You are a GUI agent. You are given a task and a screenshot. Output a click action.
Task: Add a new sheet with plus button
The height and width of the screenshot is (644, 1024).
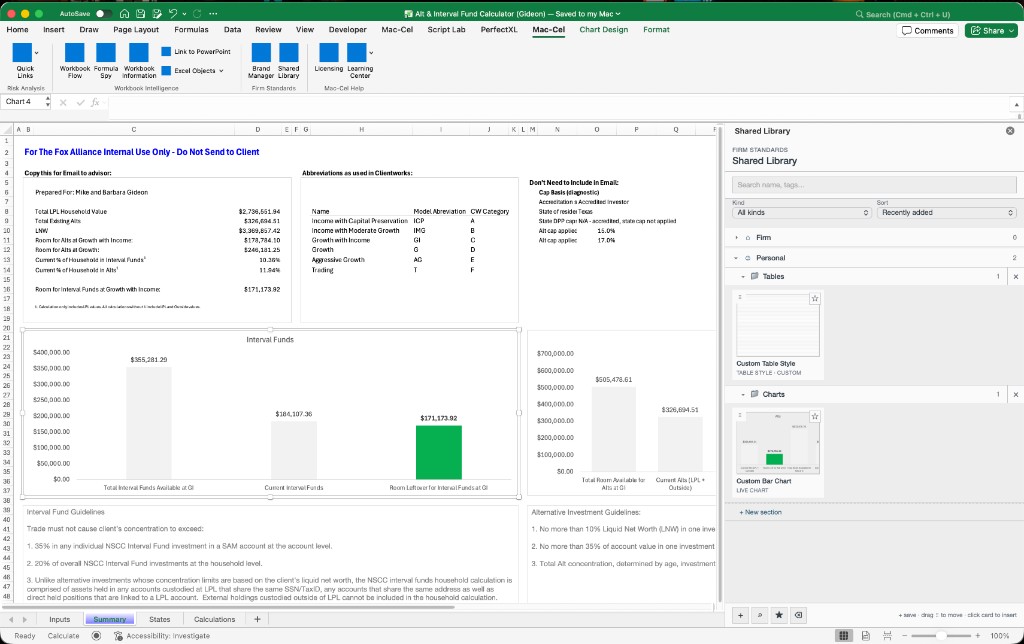257,619
